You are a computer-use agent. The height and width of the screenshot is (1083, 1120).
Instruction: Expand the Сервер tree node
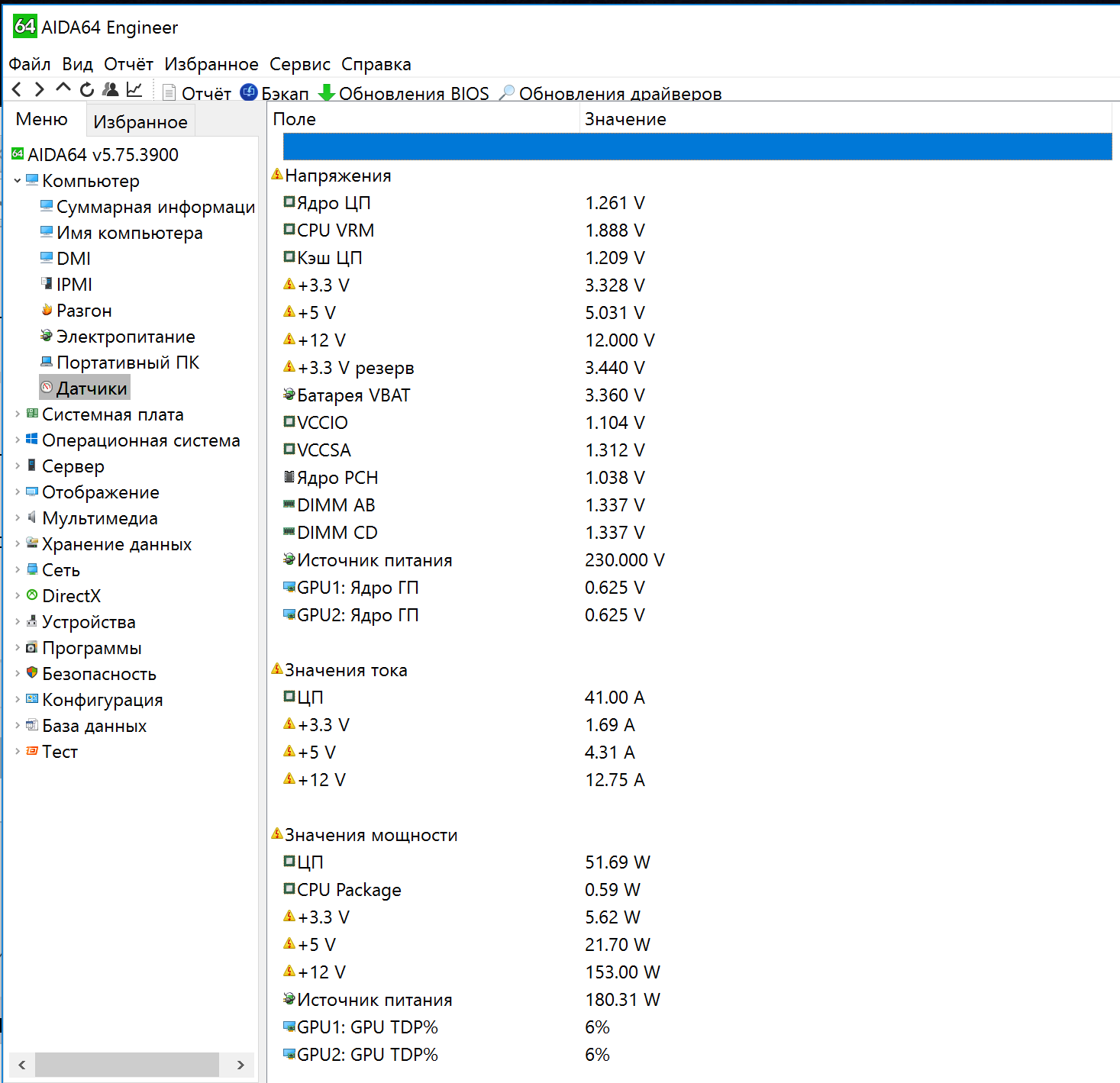point(18,466)
